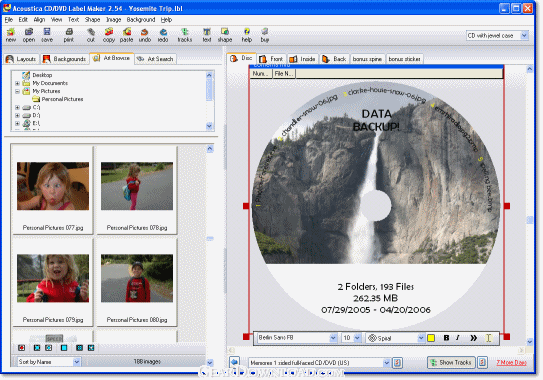Click the tracks toolbar icon
The image size is (543, 380).
[x=185, y=35]
